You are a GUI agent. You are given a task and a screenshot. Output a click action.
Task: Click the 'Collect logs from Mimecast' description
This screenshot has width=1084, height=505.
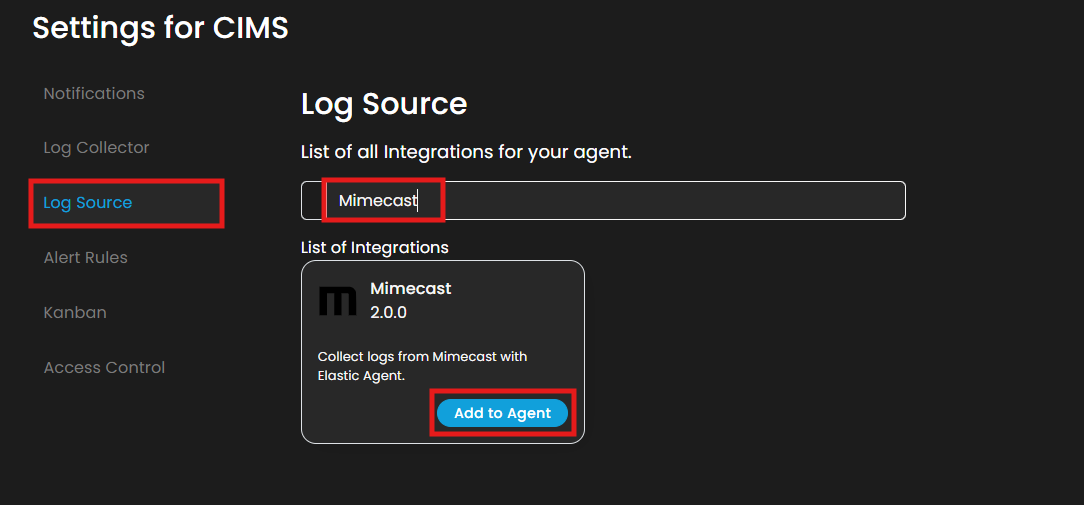pyautogui.click(x=422, y=366)
